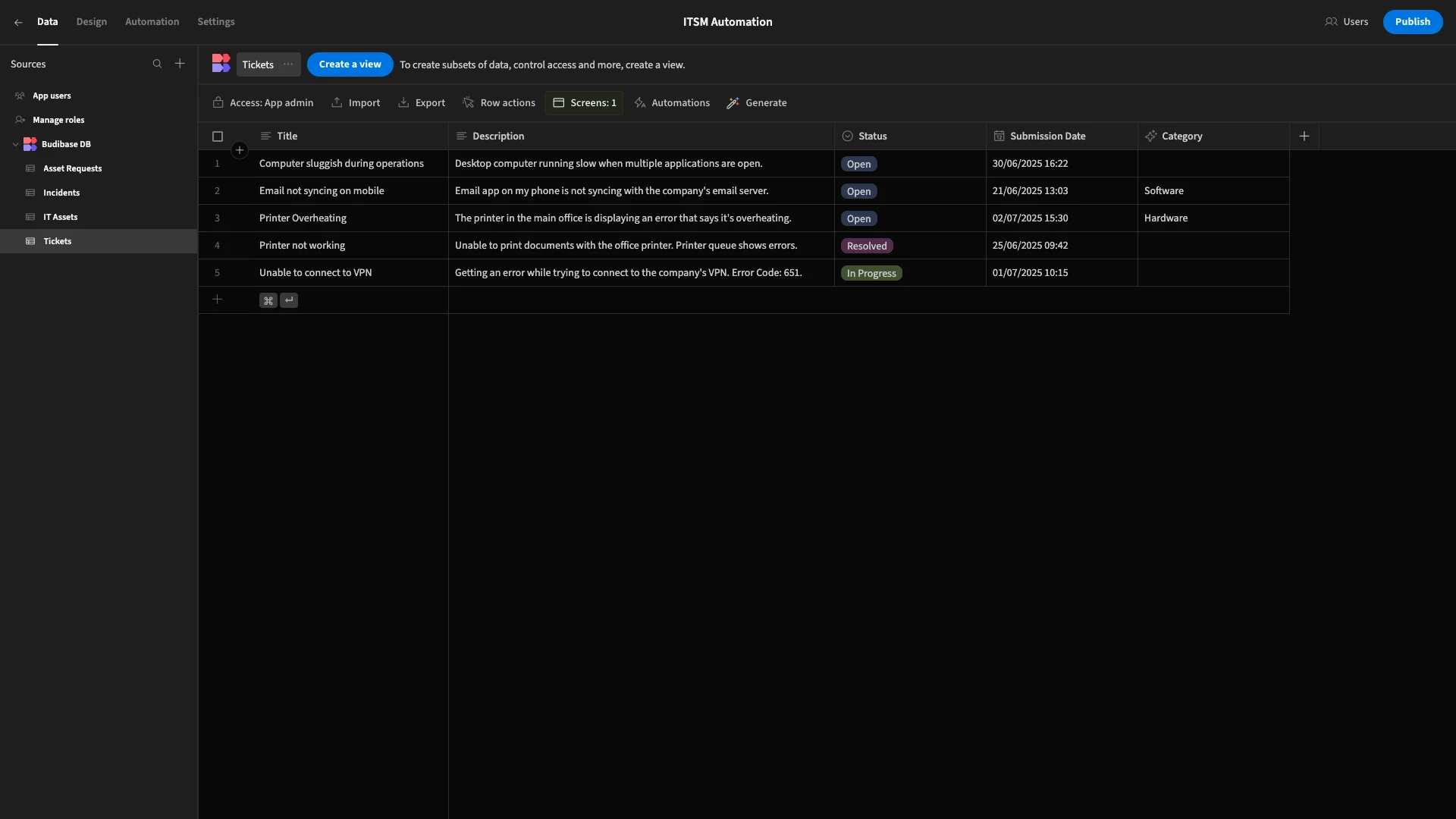Viewport: 1456px width, 819px height.
Task: Click the date 25/06/2025 09:42
Action: (x=1030, y=246)
